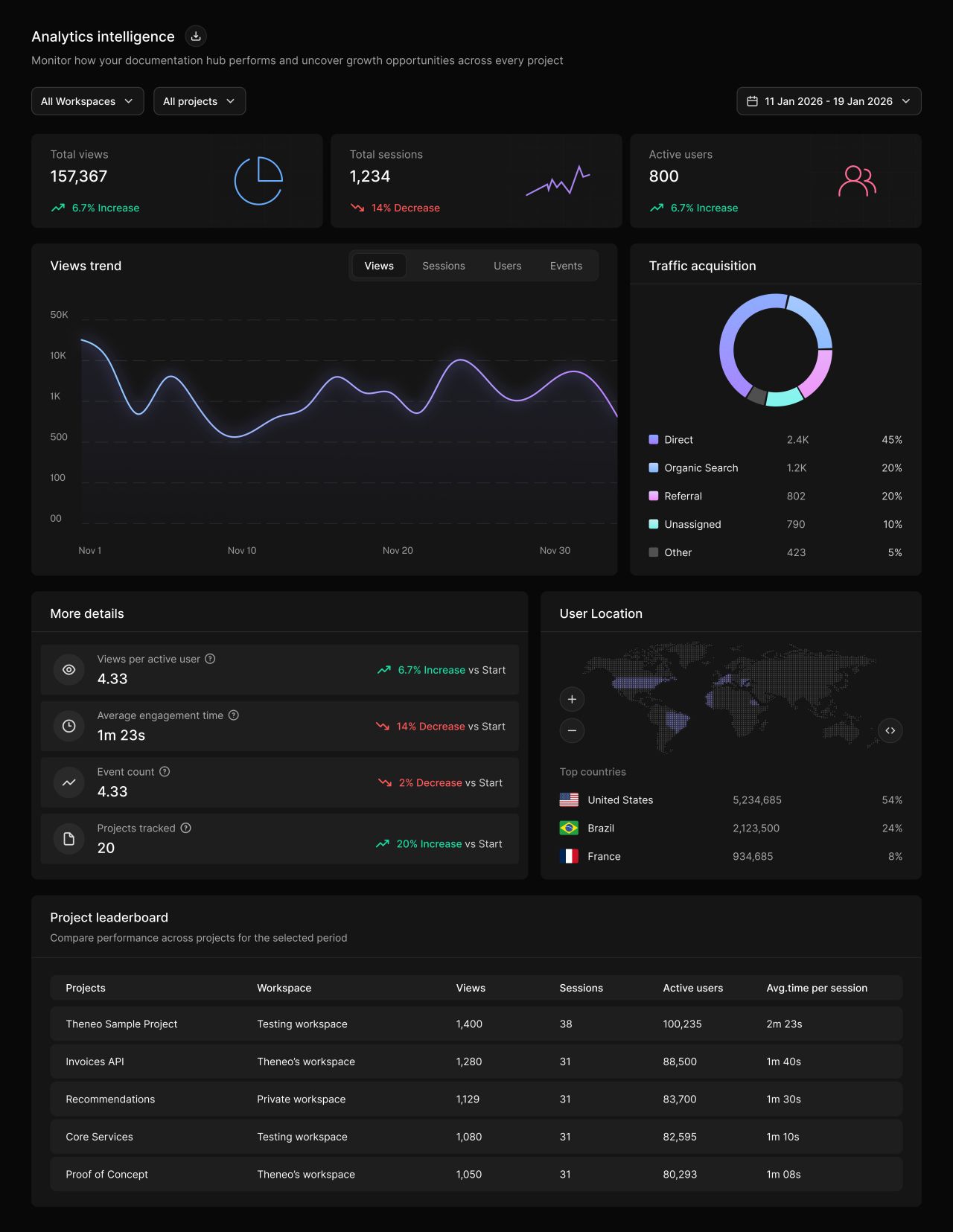Zoom in on the user location map
Viewport: 953px width, 1232px height.
pyautogui.click(x=572, y=699)
